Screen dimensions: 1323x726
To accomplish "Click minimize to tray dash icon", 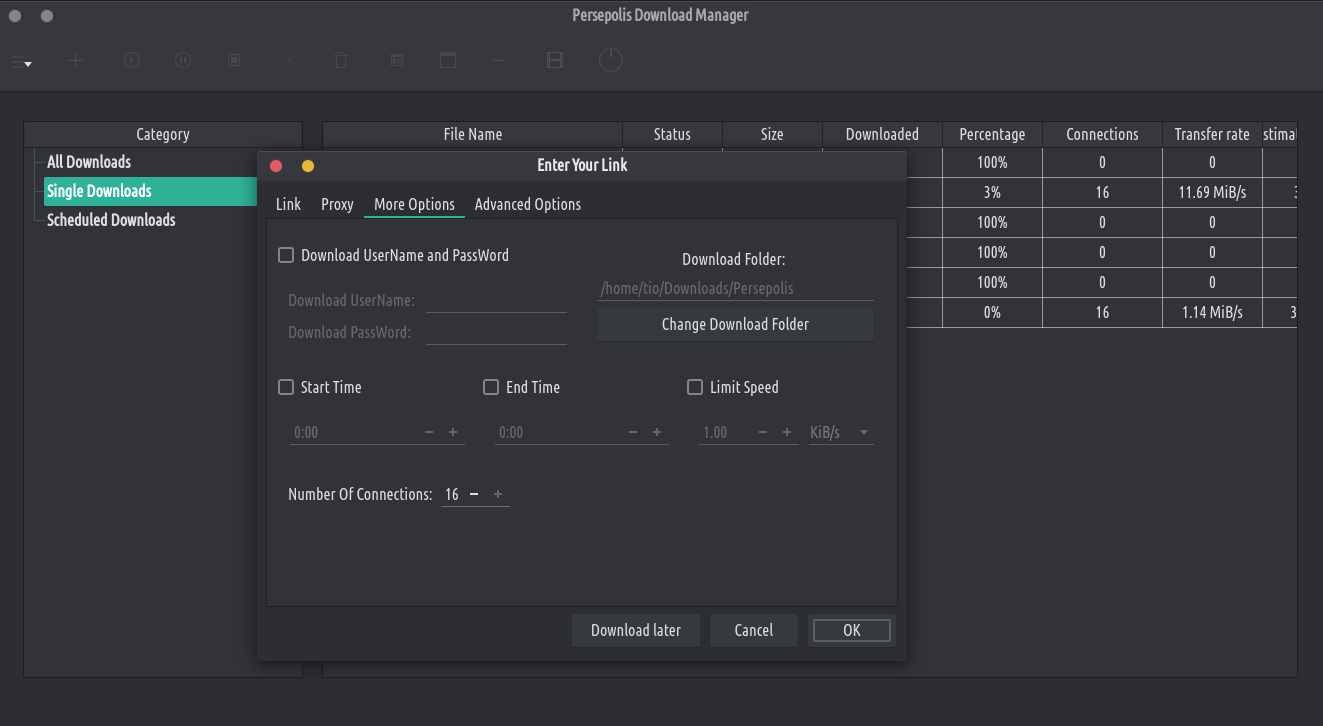I will coord(498,61).
